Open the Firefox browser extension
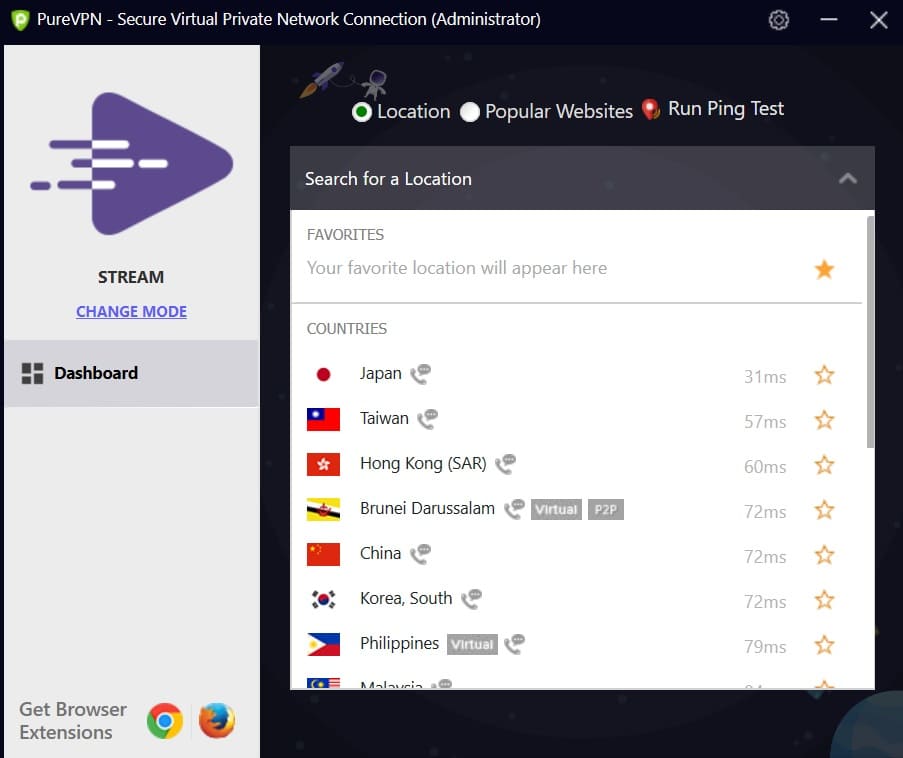The width and height of the screenshot is (903, 758). click(x=217, y=721)
